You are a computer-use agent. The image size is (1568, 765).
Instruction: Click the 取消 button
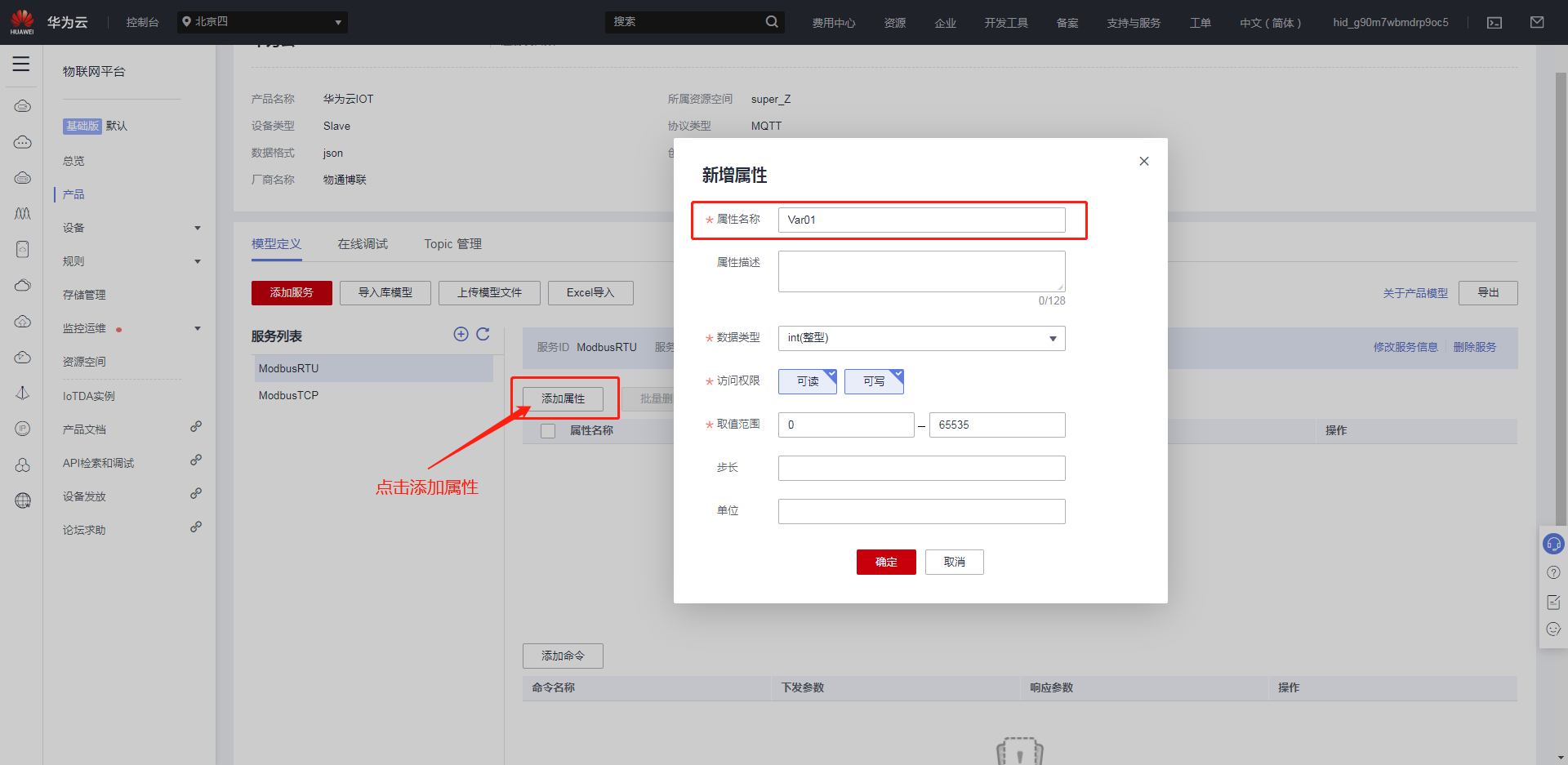[954, 562]
